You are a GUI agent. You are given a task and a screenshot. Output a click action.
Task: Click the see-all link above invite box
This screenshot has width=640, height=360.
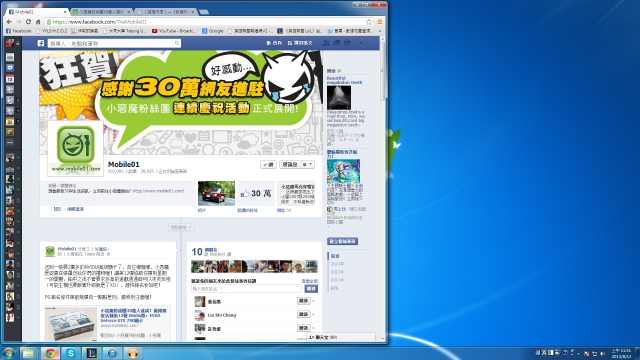310,281
